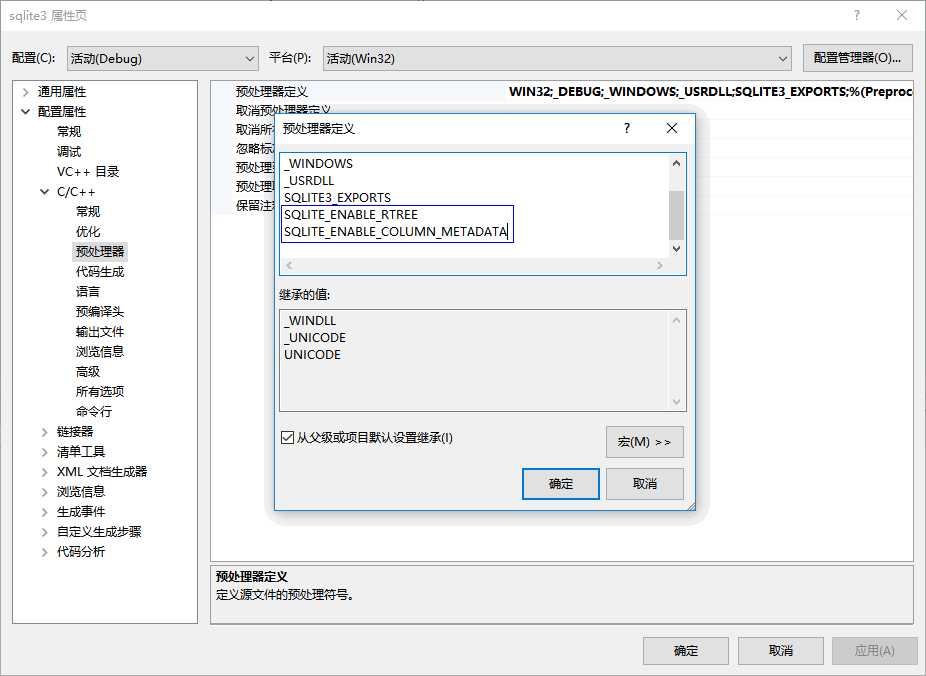Screen dimensions: 926x676
Task: Open the 配置(C) Debug dropdown
Action: click(162, 58)
